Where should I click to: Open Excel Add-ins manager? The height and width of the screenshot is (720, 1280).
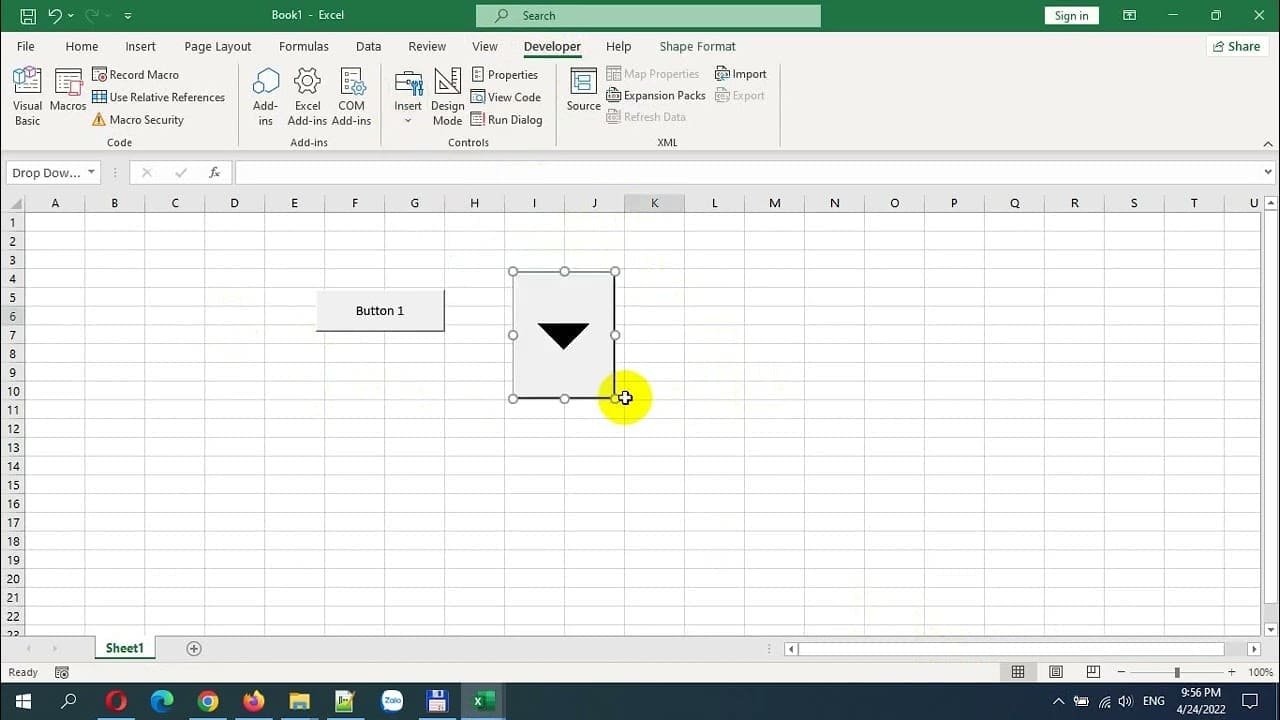pos(307,96)
